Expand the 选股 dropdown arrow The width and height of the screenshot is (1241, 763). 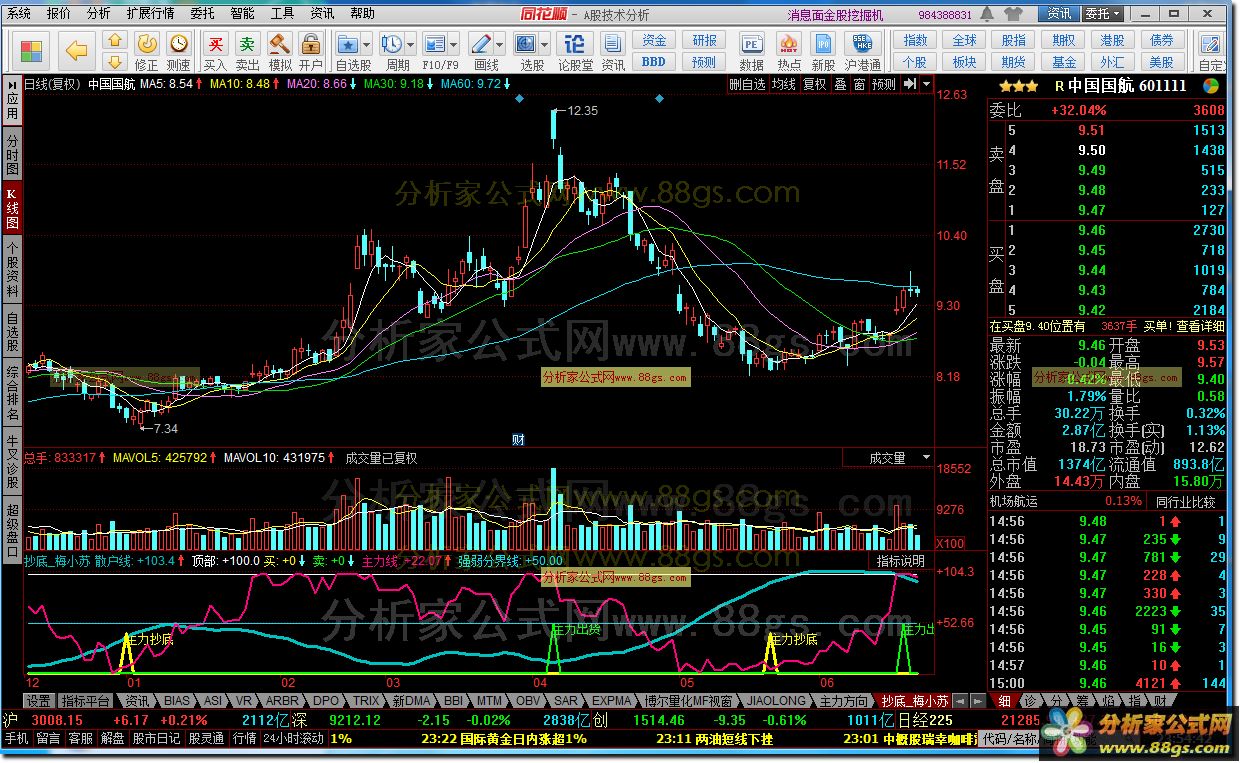tap(545, 45)
